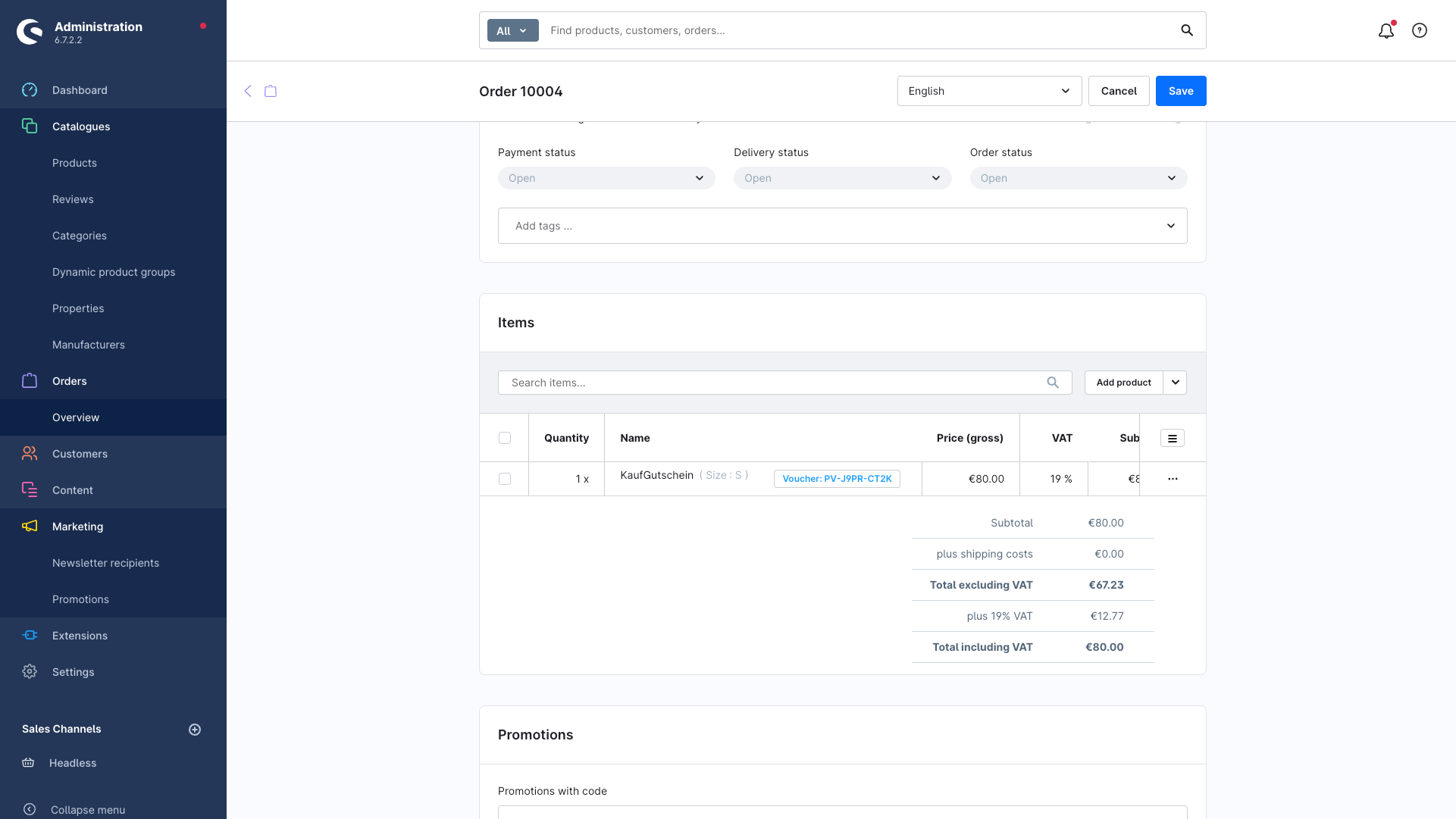
Task: Click the help question mark icon
Action: point(1420,31)
